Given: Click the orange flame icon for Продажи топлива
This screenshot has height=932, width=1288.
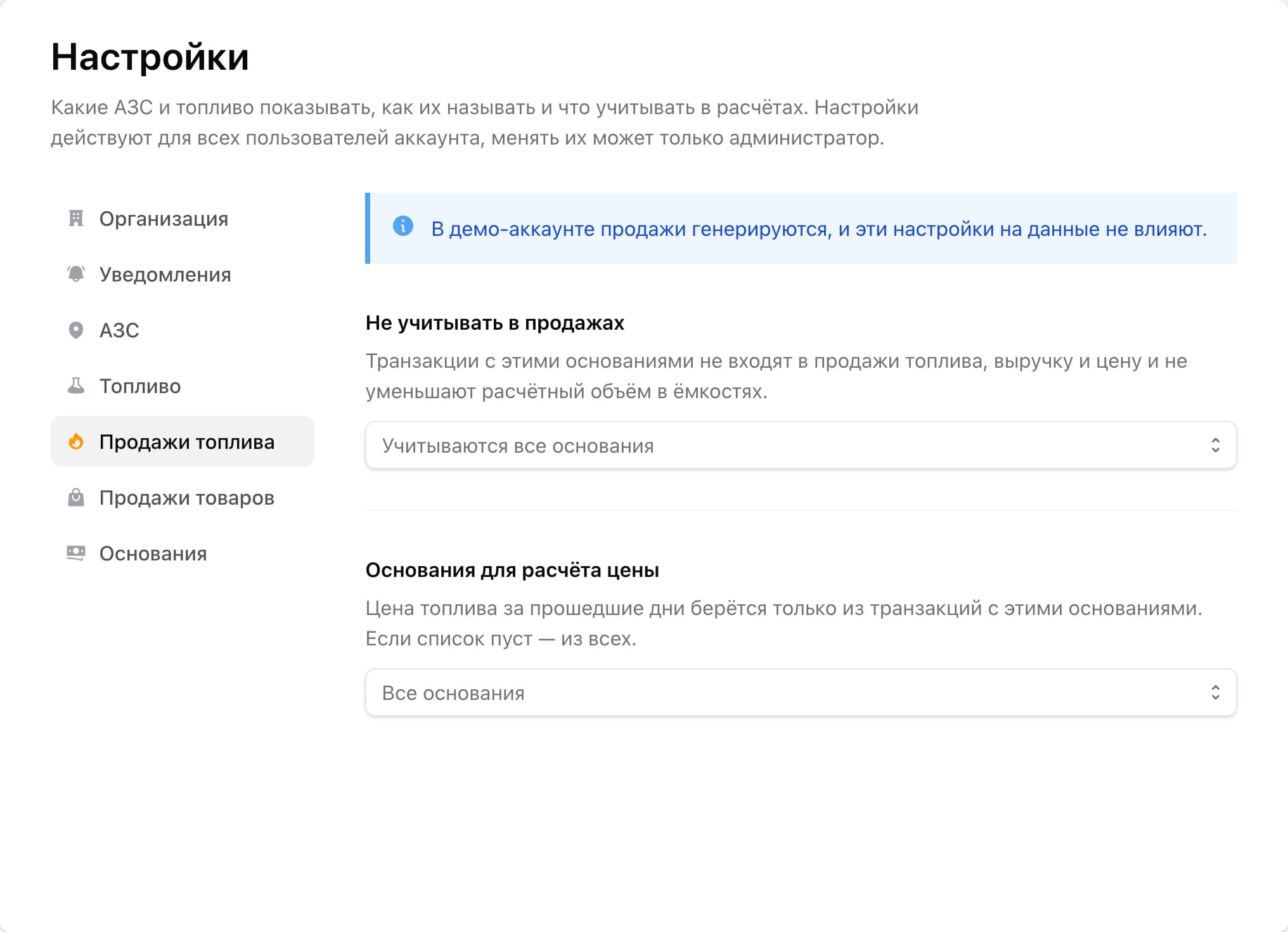Looking at the screenshot, I should pos(76,441).
